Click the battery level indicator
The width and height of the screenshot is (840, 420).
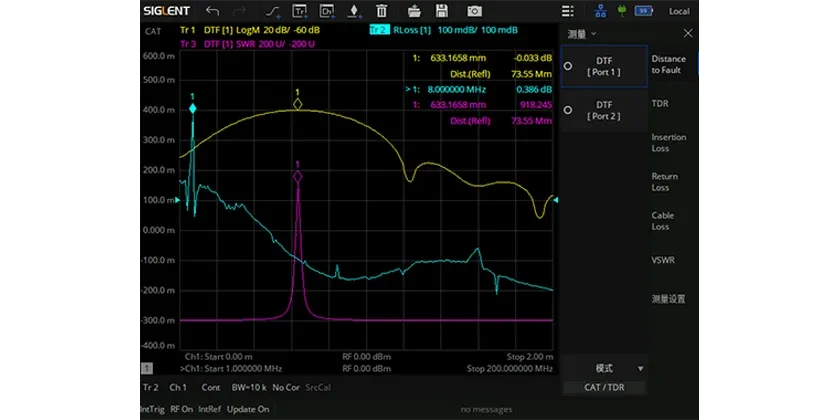click(643, 11)
